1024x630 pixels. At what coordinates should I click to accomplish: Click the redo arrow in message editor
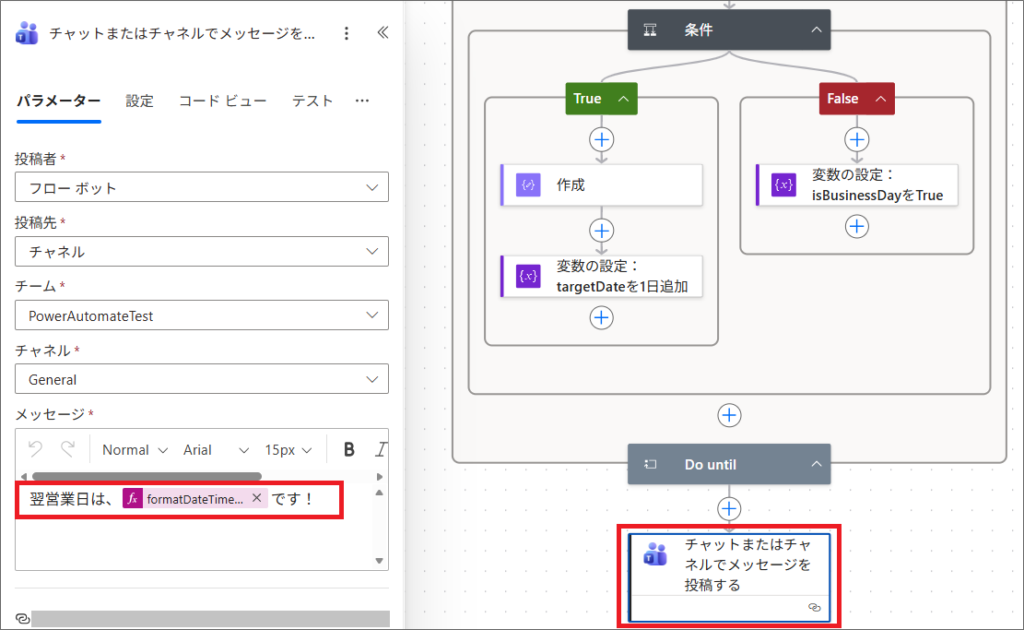point(68,449)
